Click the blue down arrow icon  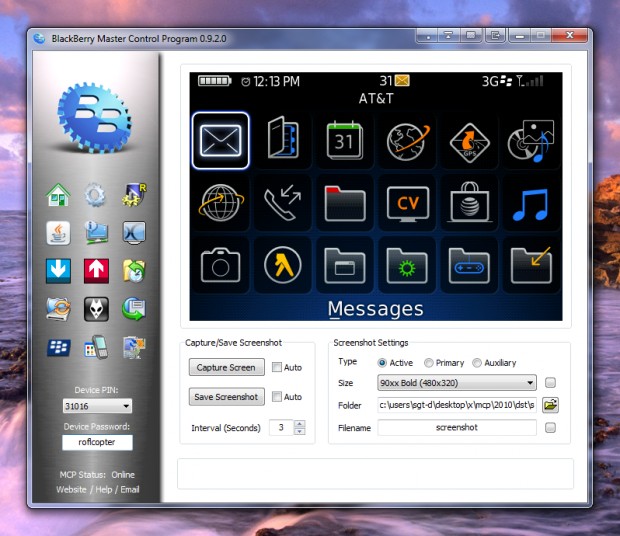tap(58, 271)
